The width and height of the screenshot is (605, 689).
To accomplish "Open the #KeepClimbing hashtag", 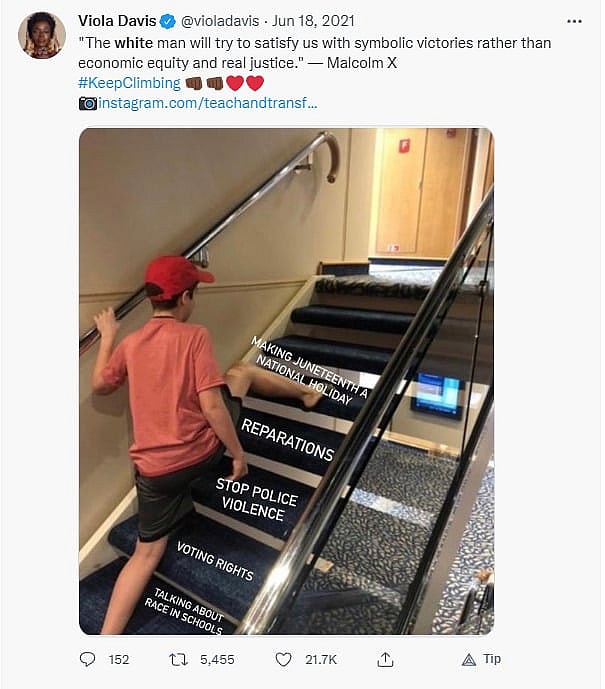I will [129, 83].
